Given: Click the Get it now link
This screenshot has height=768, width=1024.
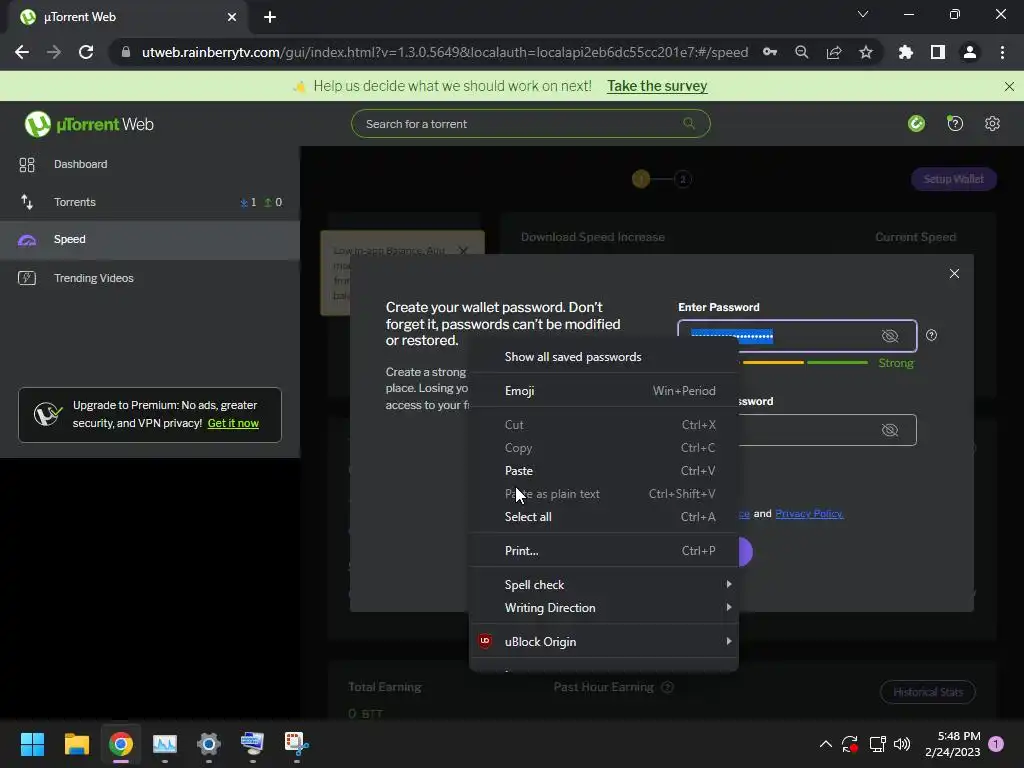Looking at the screenshot, I should [233, 423].
